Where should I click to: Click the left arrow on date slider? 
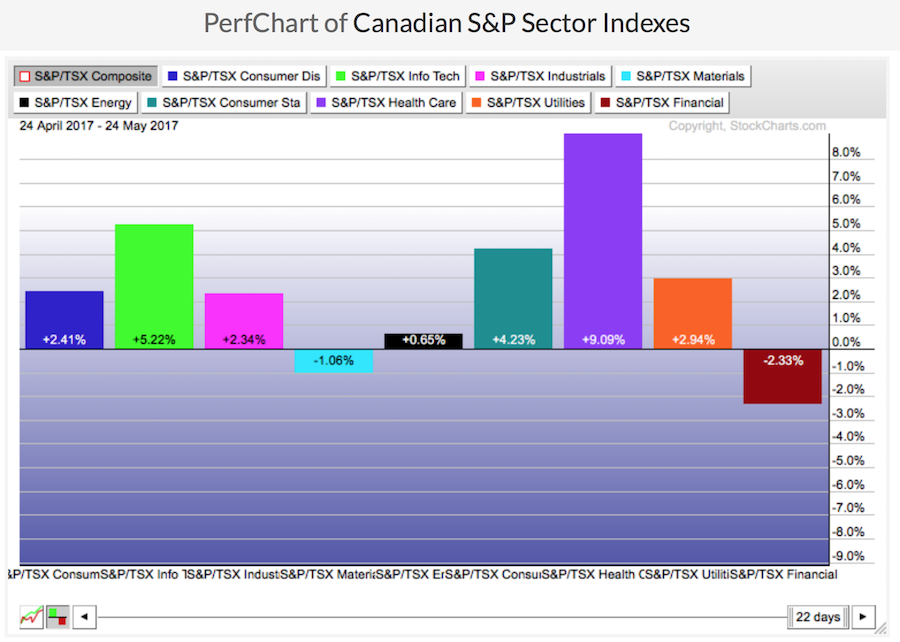pos(85,616)
